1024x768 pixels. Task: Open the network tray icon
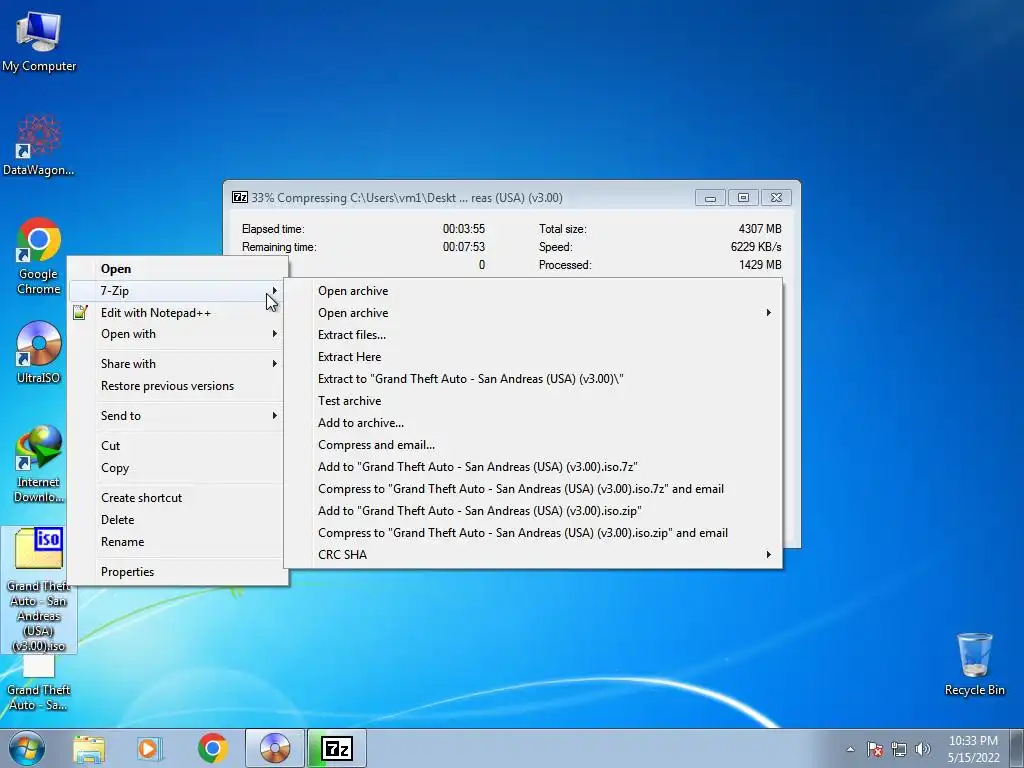pyautogui.click(x=899, y=749)
